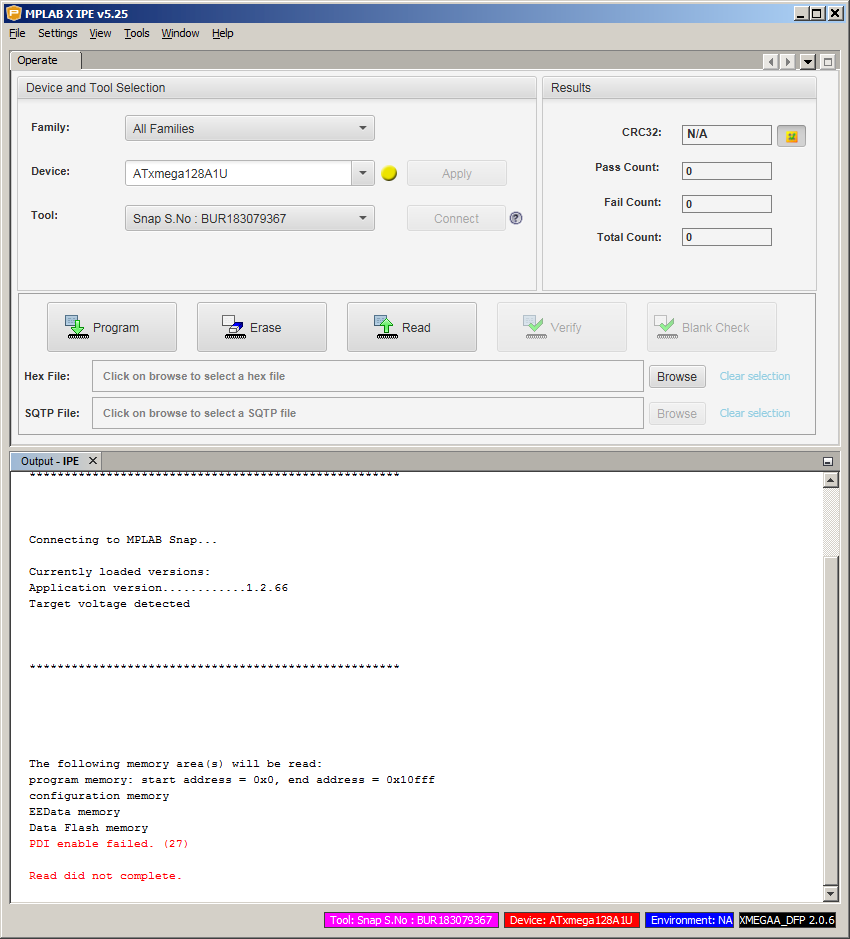Open the Tools menu
This screenshot has width=850, height=939.
pos(137,34)
